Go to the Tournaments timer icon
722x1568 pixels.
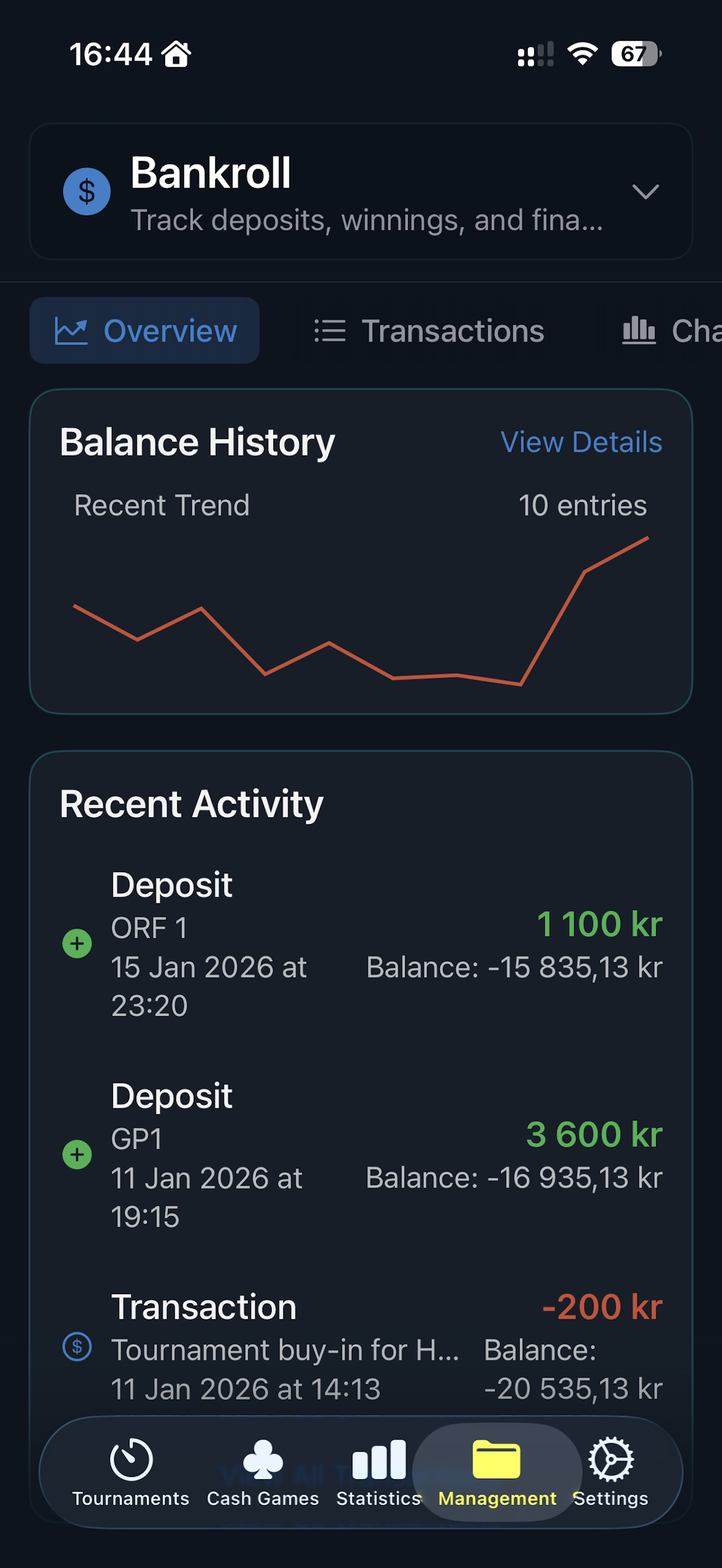click(131, 1460)
